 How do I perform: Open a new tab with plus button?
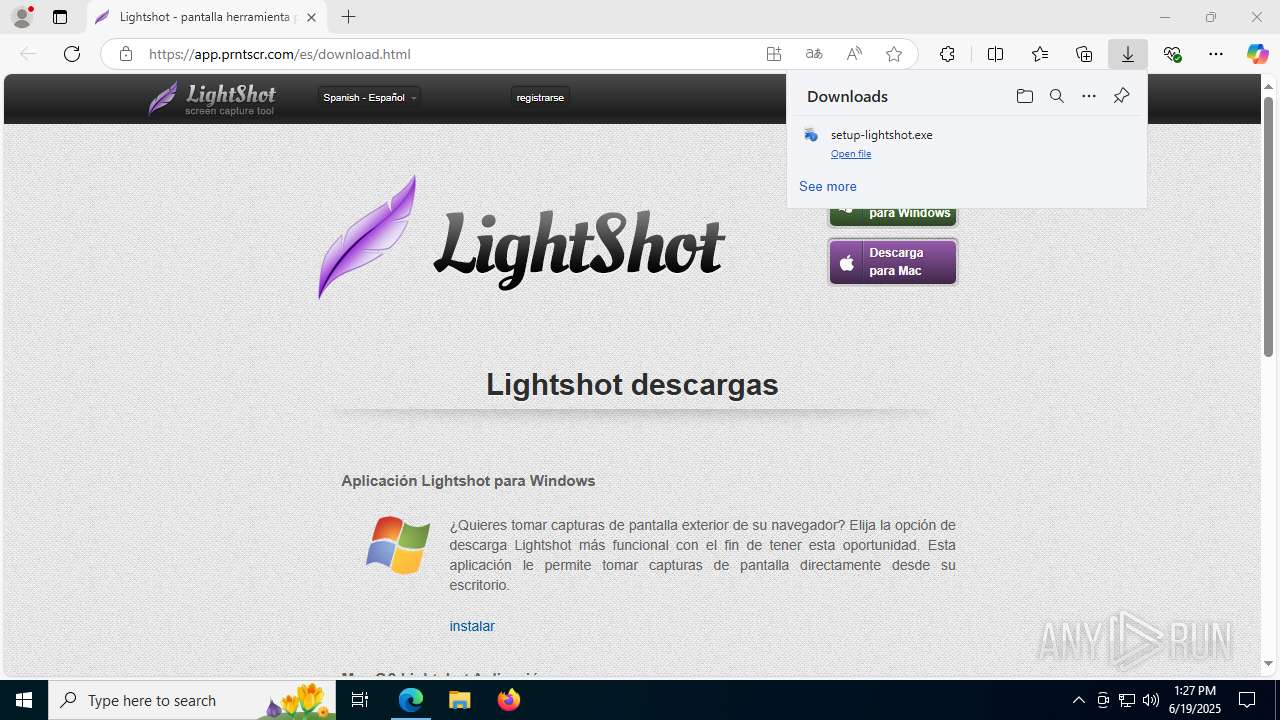[348, 17]
